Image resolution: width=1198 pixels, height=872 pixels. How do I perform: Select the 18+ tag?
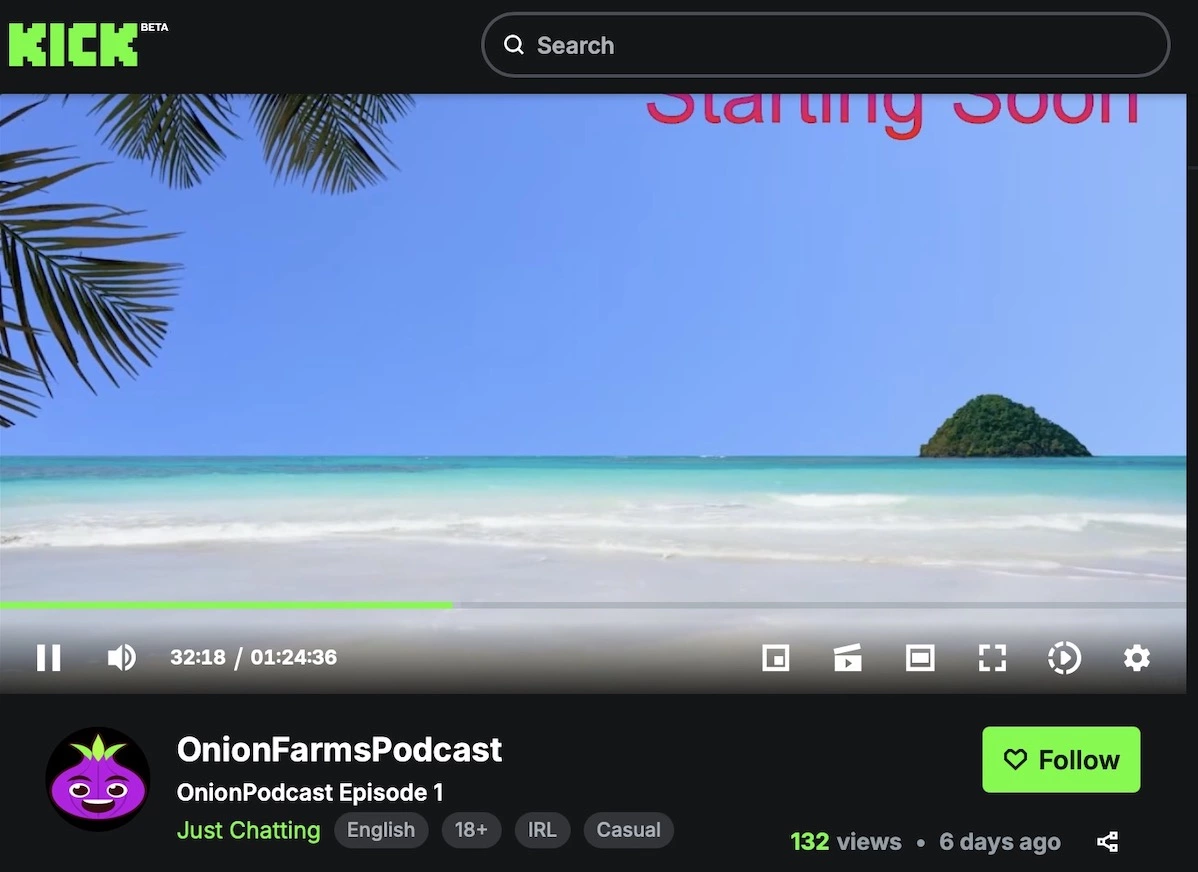[471, 830]
